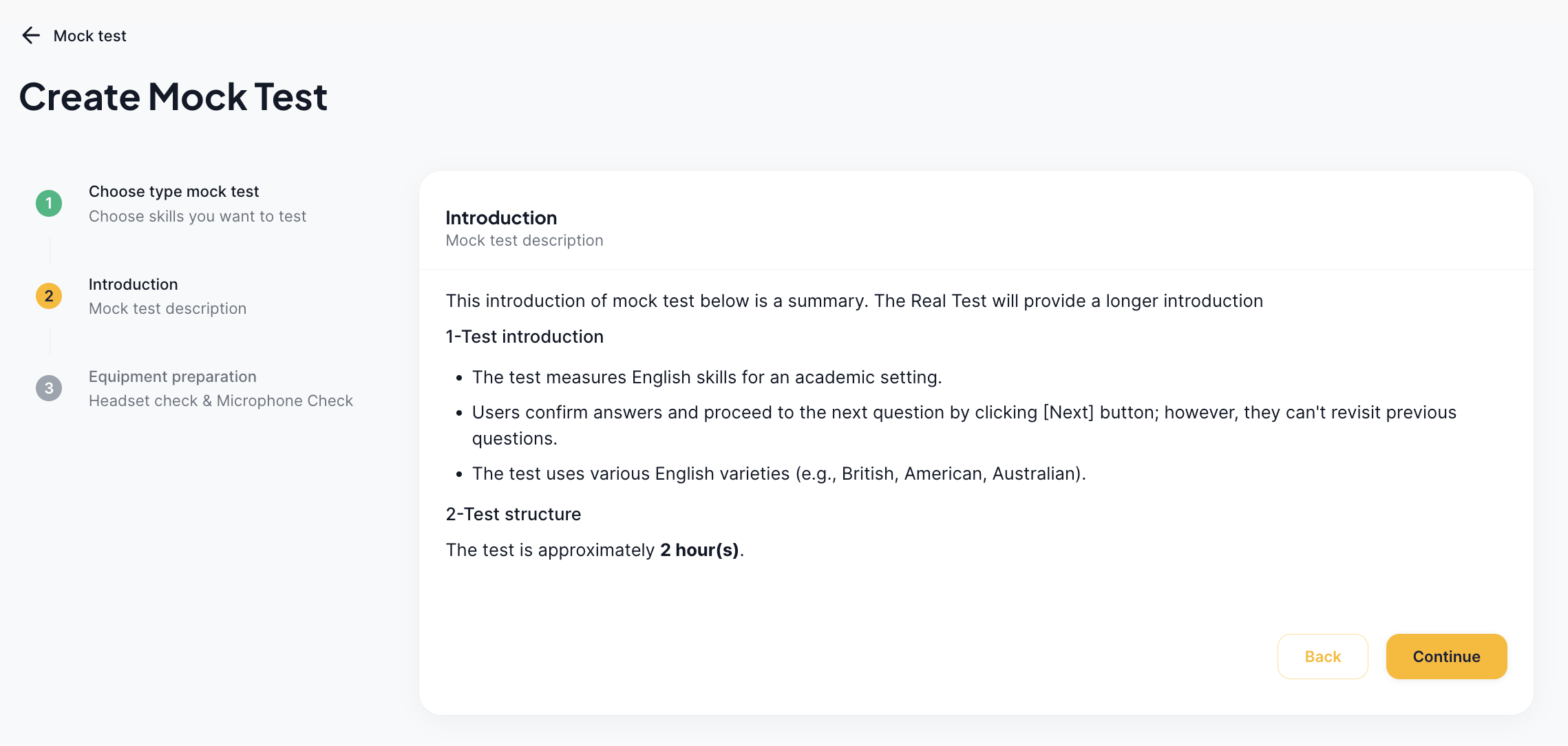Viewport: 1568px width, 746px height.
Task: Go to the 'Equipment preparation' step
Action: point(172,376)
